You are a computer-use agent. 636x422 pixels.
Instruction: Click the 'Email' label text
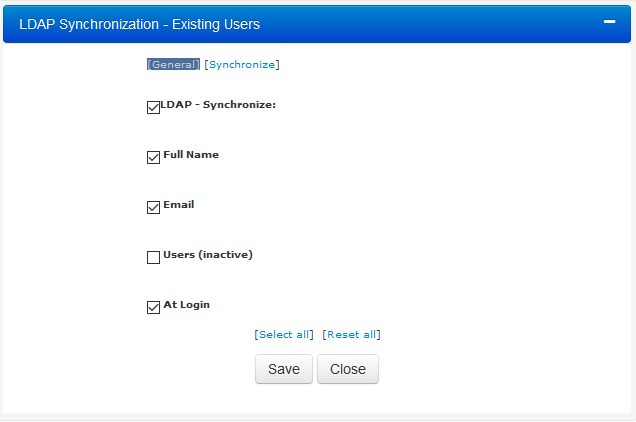click(179, 205)
